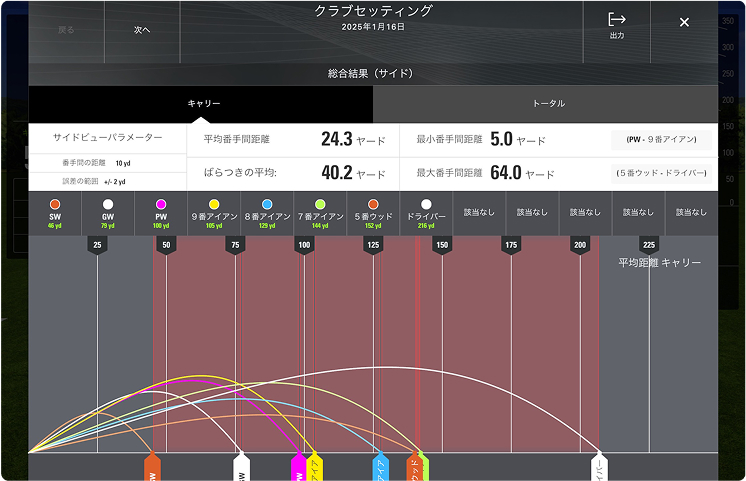The height and width of the screenshot is (481, 746).
Task: Toggle the PW club magenta dot
Action: coord(161,204)
